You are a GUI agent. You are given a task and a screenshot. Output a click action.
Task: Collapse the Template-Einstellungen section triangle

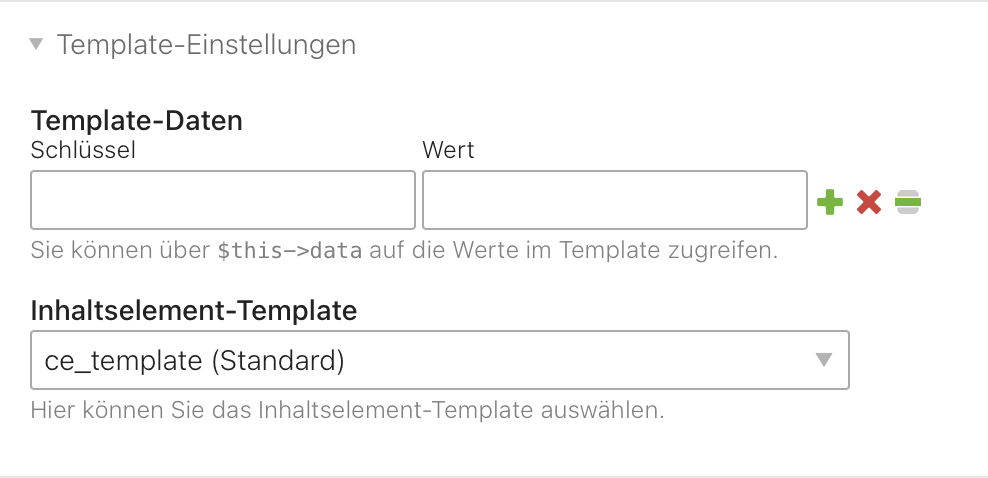click(37, 44)
